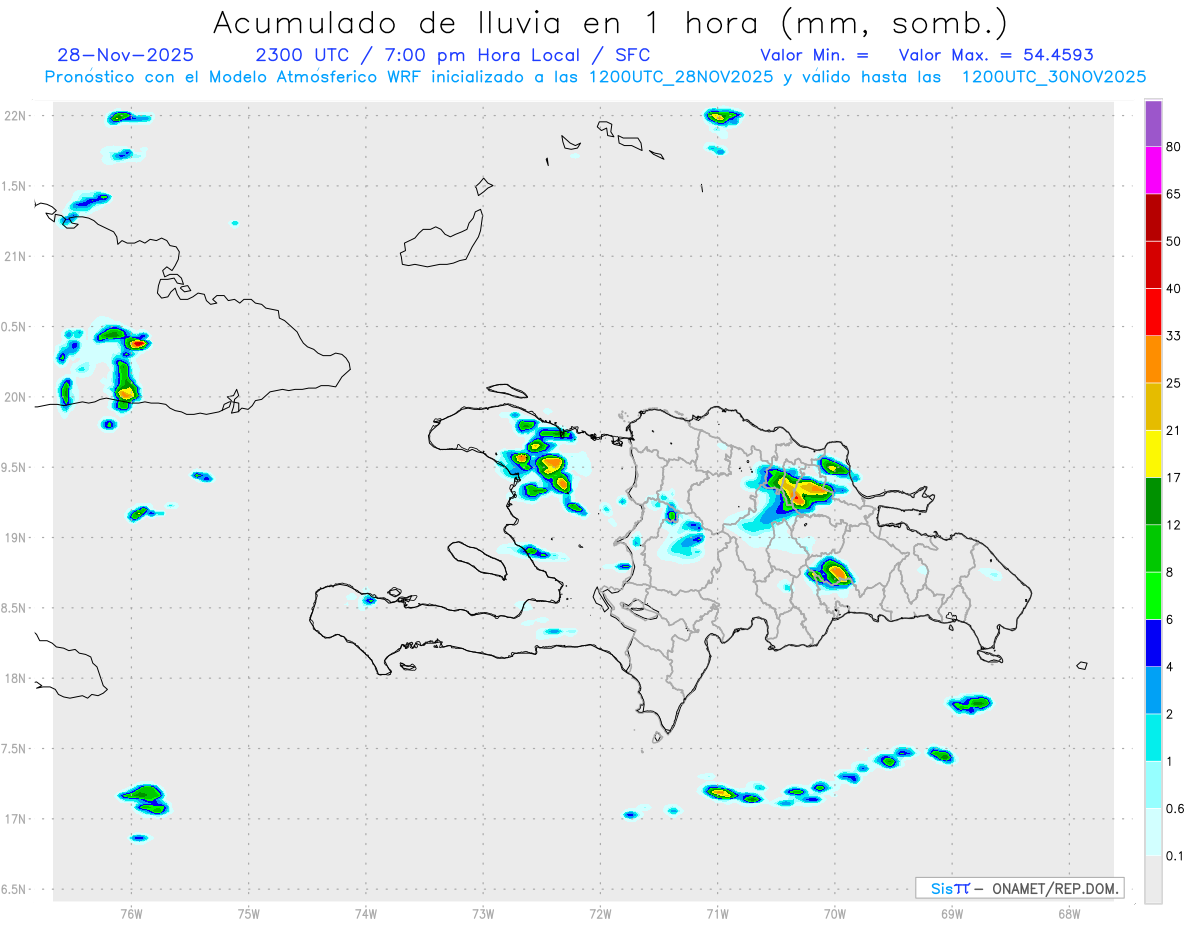Select the legend value '25'

pos(1174,383)
